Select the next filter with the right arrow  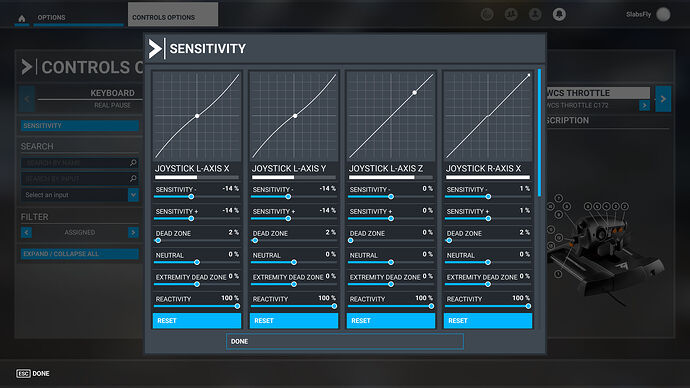pyautogui.click(x=133, y=232)
